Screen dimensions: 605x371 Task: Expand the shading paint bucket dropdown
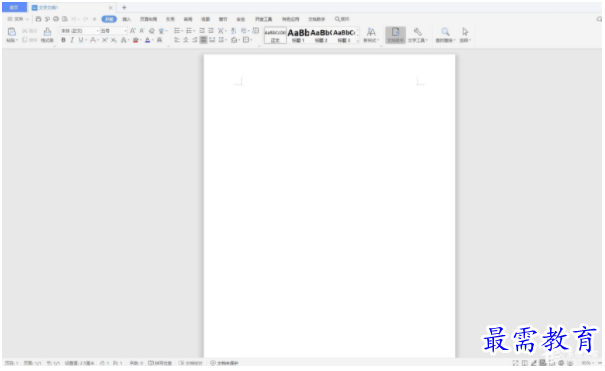[x=239, y=40]
